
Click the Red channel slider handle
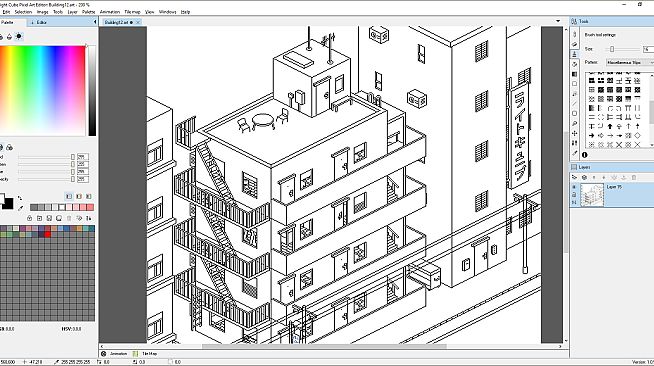73,157
